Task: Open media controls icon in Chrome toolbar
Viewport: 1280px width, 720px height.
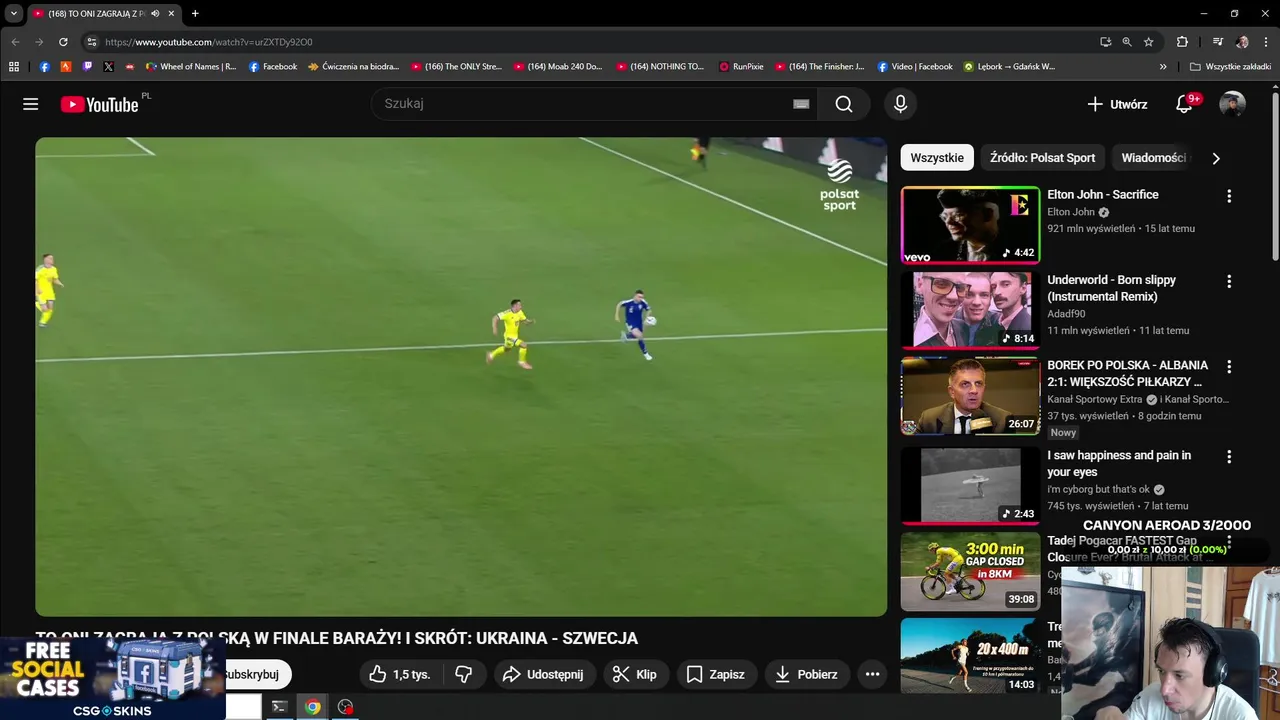Action: 1217,42
